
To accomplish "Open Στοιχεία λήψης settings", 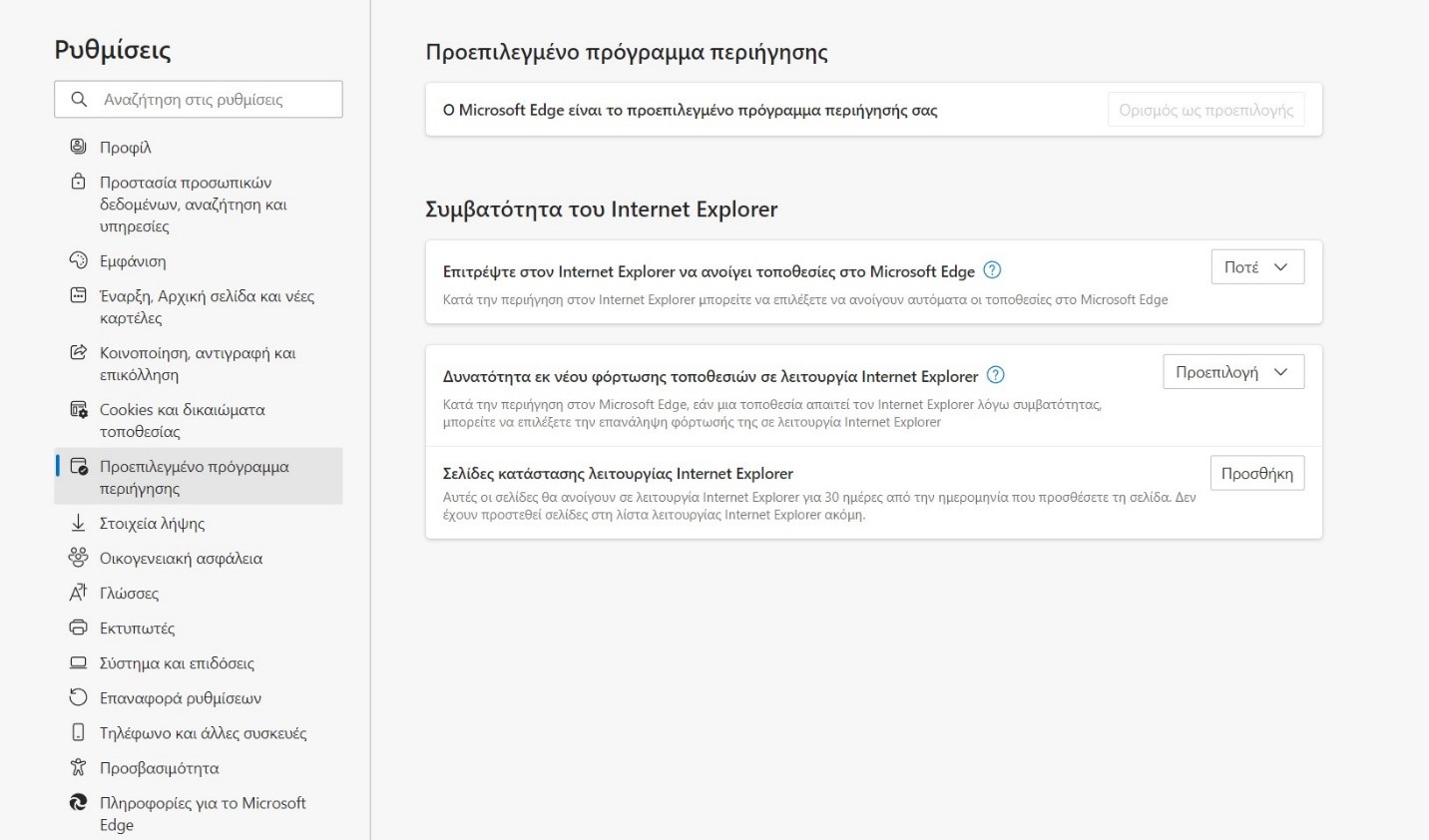I will pyautogui.click(x=199, y=524).
